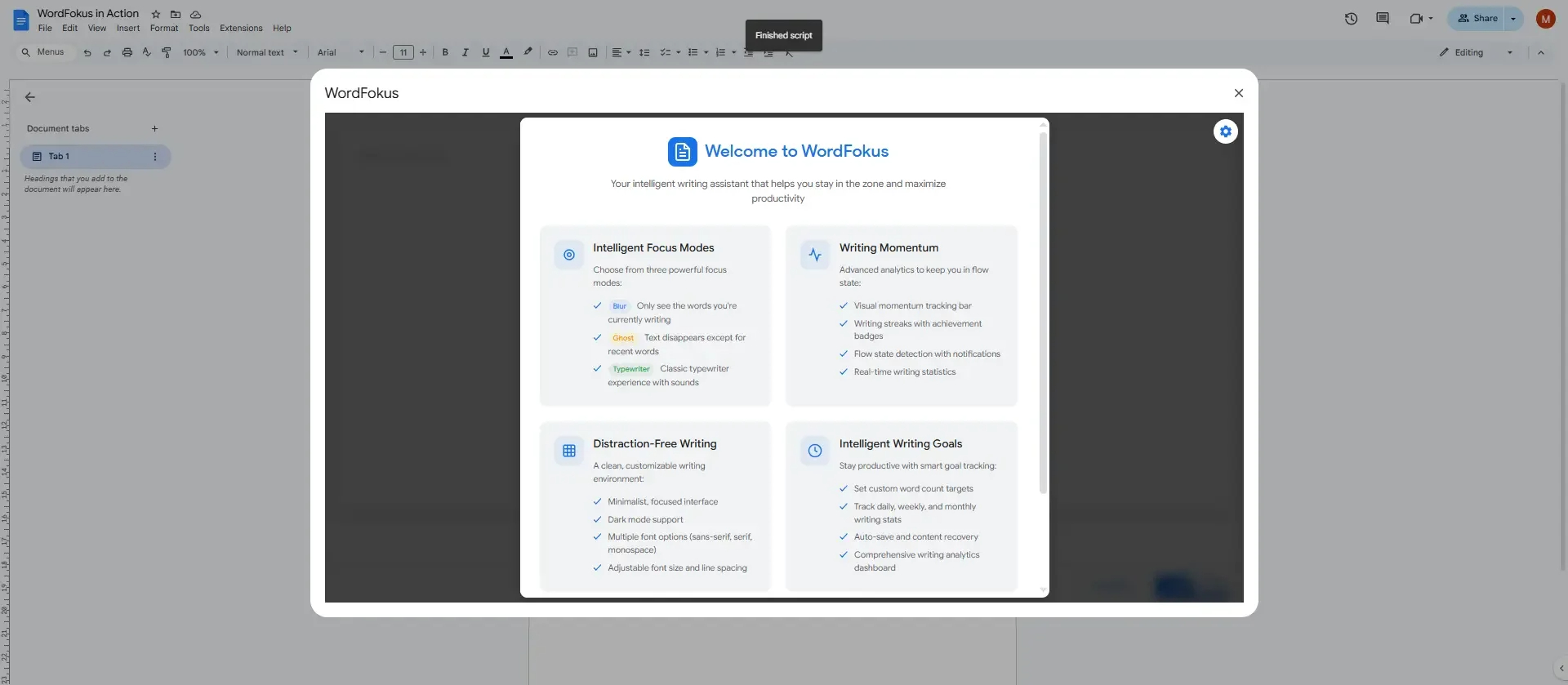Open Tab 1 options menu

click(x=155, y=157)
